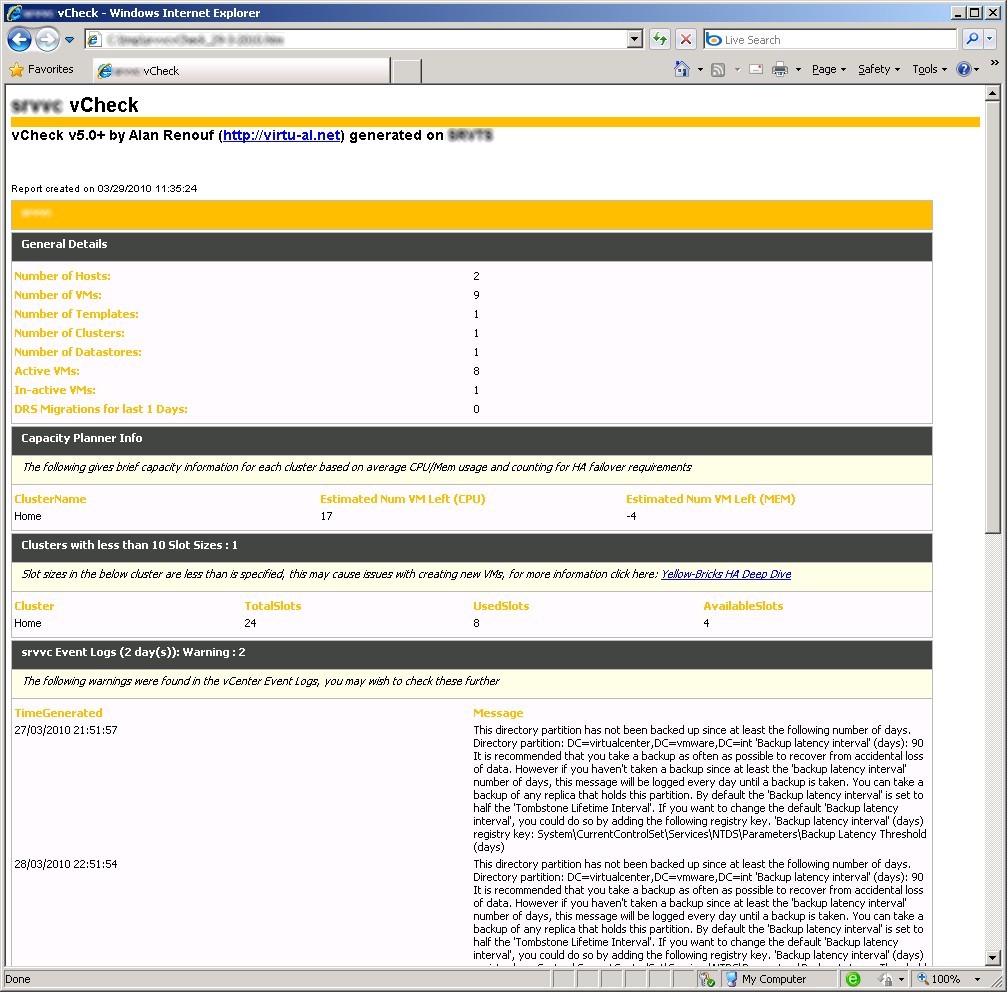Expand the Print options dropdown arrow
This screenshot has height=992, width=1007.
pos(798,69)
